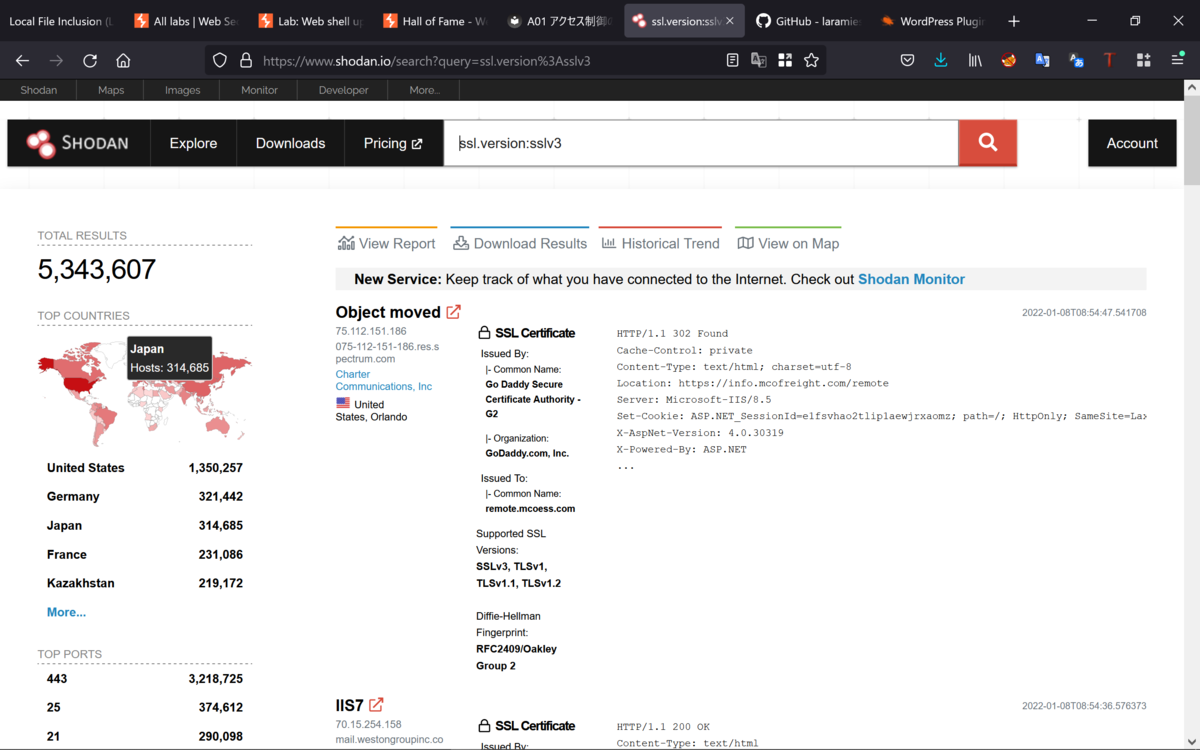Click the translate page icon in address bar
The image size is (1200, 750).
coord(759,61)
